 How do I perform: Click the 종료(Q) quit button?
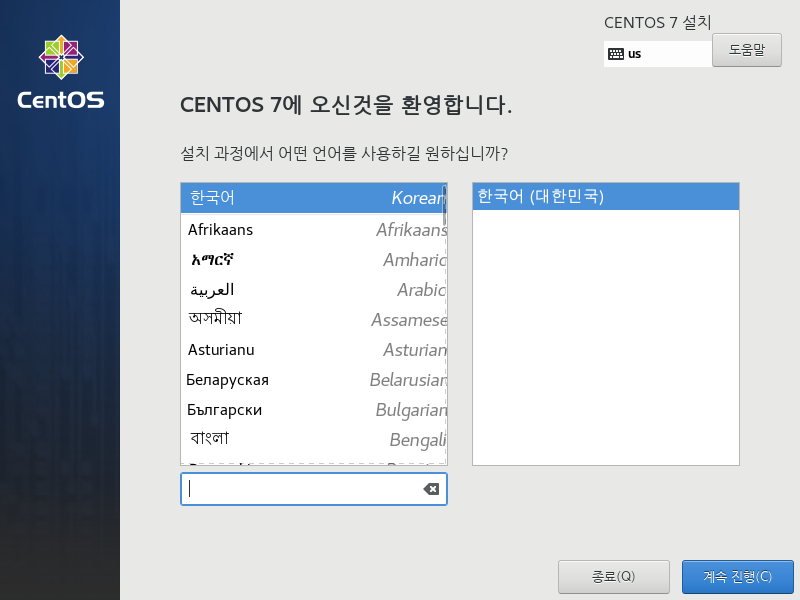pos(613,577)
